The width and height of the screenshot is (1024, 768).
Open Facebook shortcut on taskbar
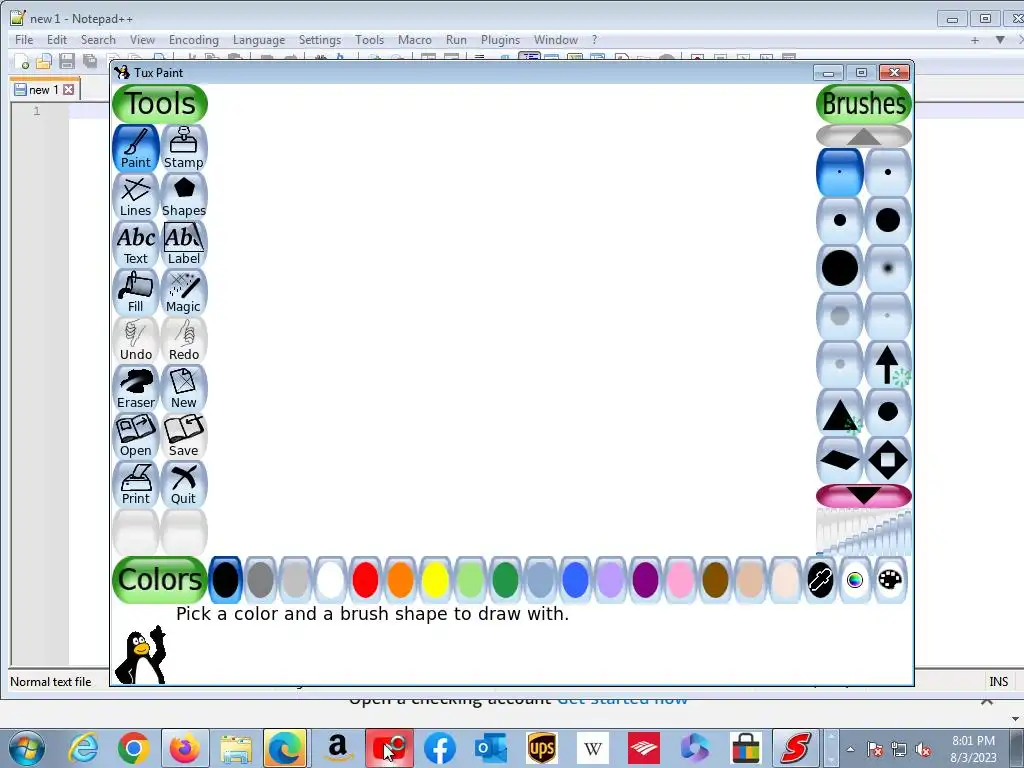[440, 748]
